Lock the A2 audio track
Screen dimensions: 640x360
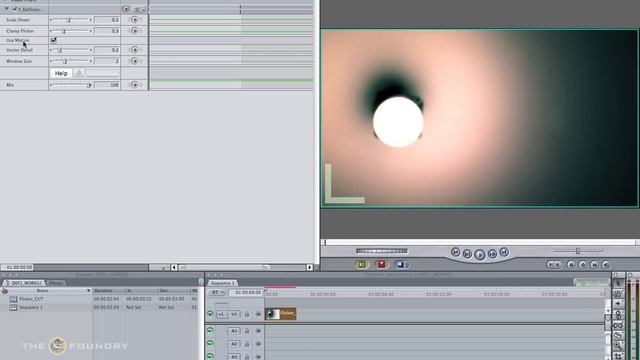[x=247, y=344]
